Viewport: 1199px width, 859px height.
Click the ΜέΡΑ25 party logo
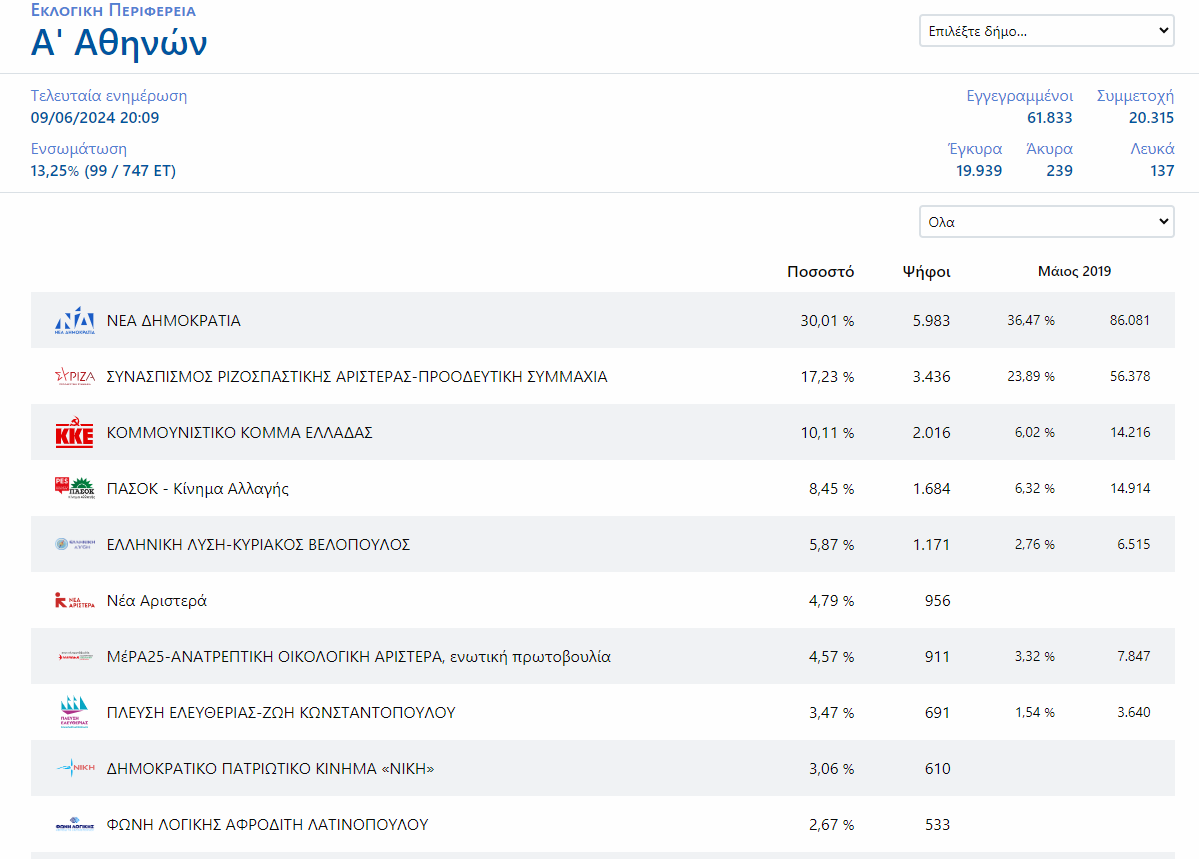74,657
